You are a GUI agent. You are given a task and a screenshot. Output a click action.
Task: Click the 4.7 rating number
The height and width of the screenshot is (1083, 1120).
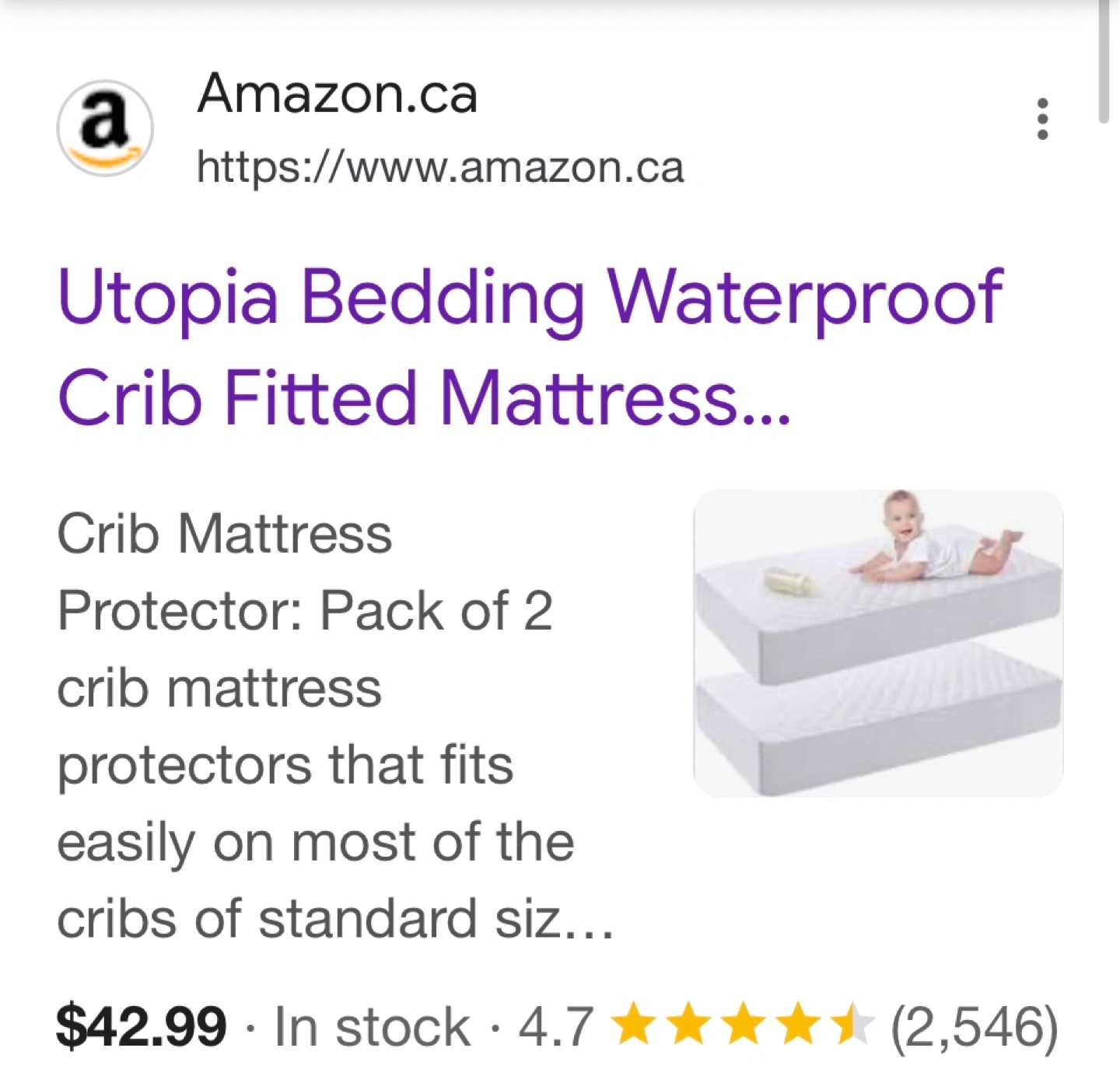click(x=555, y=1026)
